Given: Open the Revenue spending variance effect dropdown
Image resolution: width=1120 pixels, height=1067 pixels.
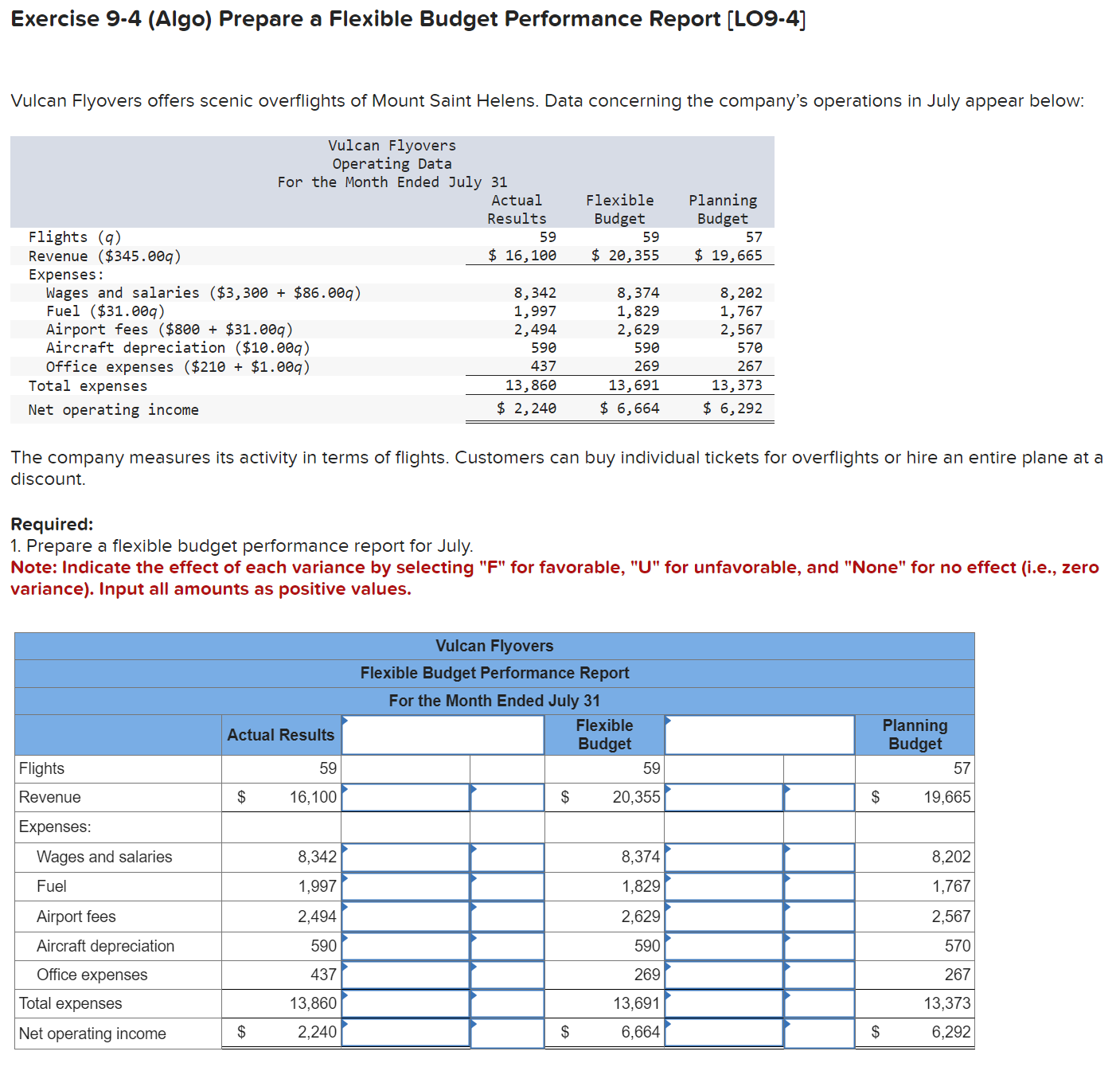Looking at the screenshot, I should (507, 796).
